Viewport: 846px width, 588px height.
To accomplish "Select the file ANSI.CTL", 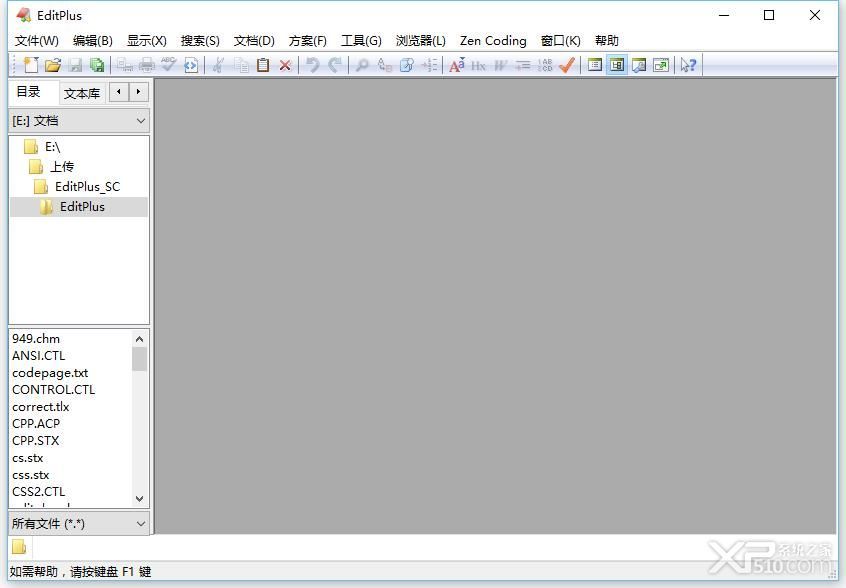I will 39,356.
